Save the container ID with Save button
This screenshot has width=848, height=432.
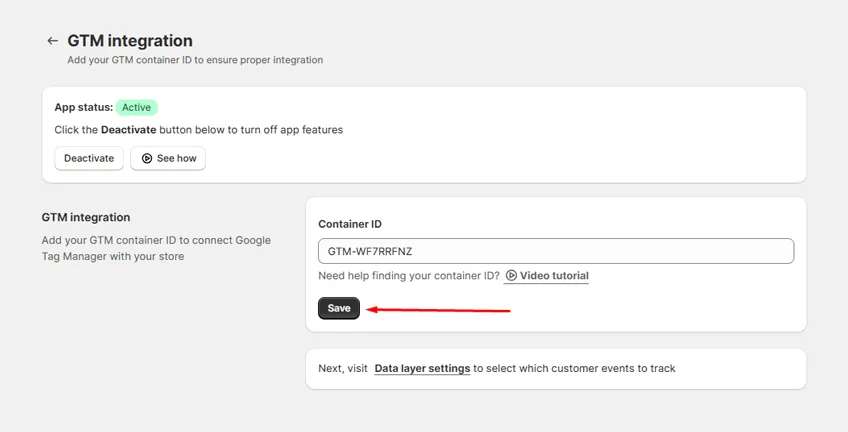339,308
